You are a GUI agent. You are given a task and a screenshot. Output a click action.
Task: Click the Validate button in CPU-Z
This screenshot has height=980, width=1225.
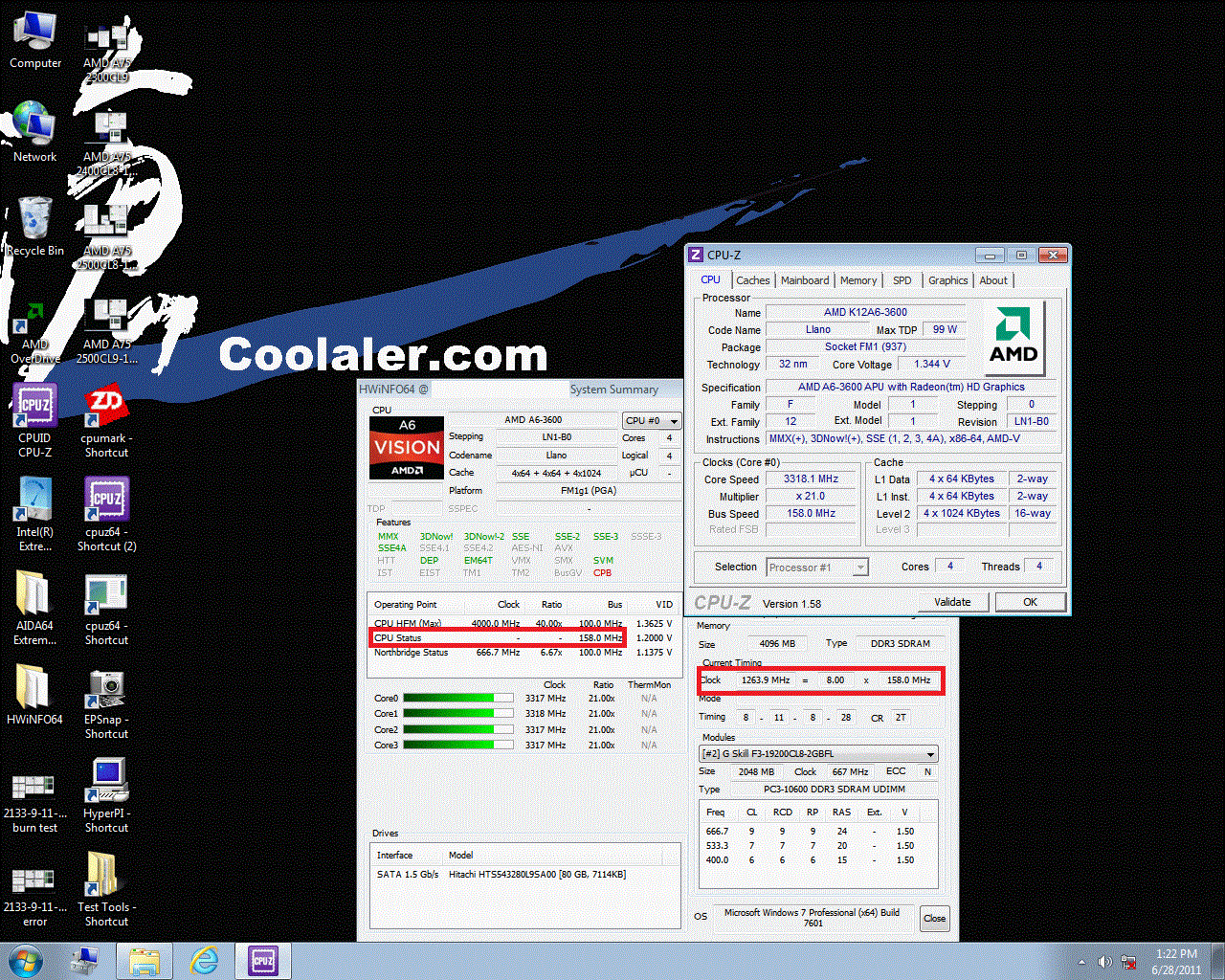(952, 602)
